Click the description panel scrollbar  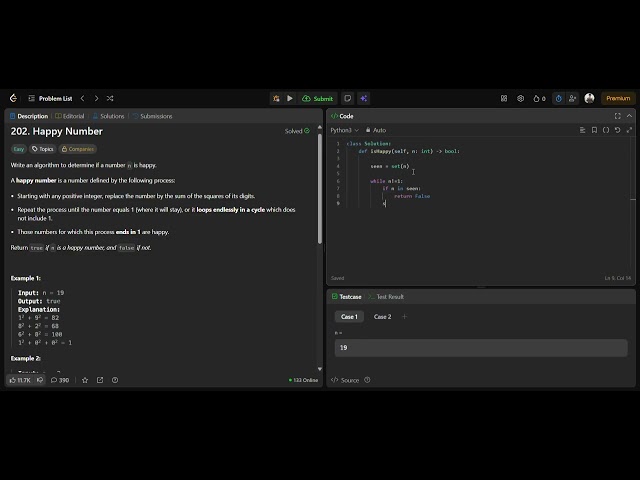[x=320, y=189]
